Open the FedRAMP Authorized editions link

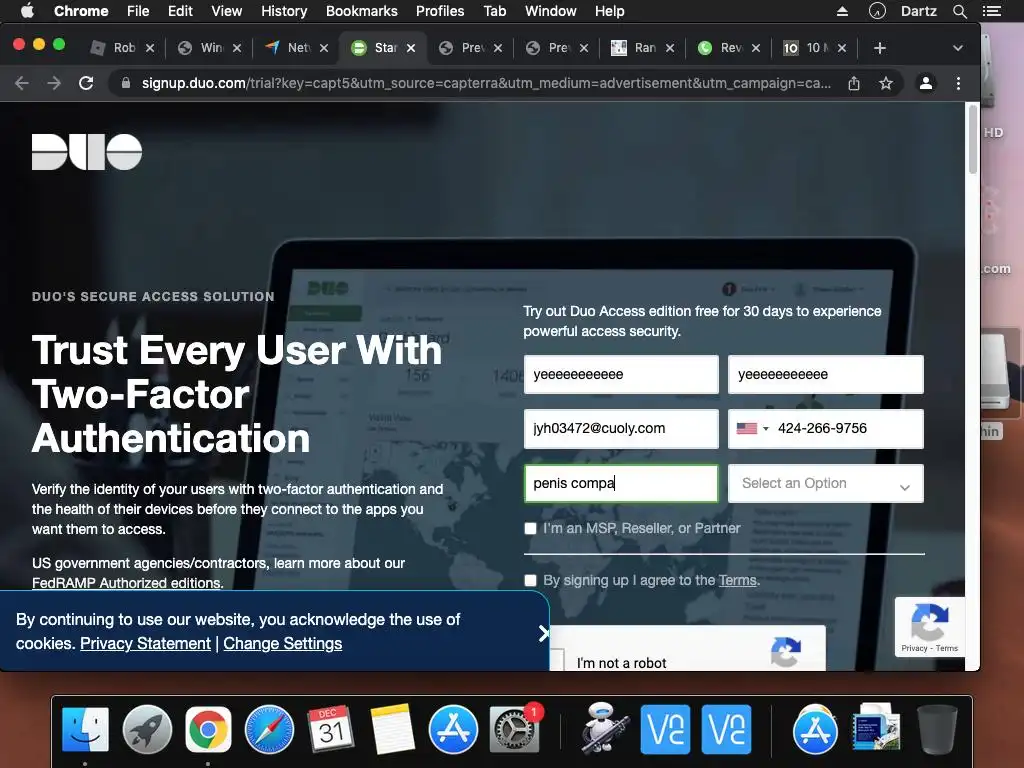tap(127, 583)
